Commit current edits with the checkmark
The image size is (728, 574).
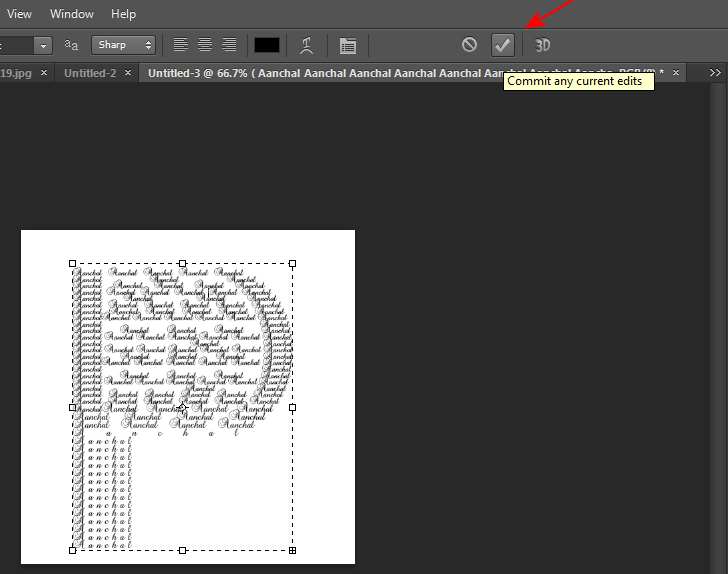click(x=502, y=45)
